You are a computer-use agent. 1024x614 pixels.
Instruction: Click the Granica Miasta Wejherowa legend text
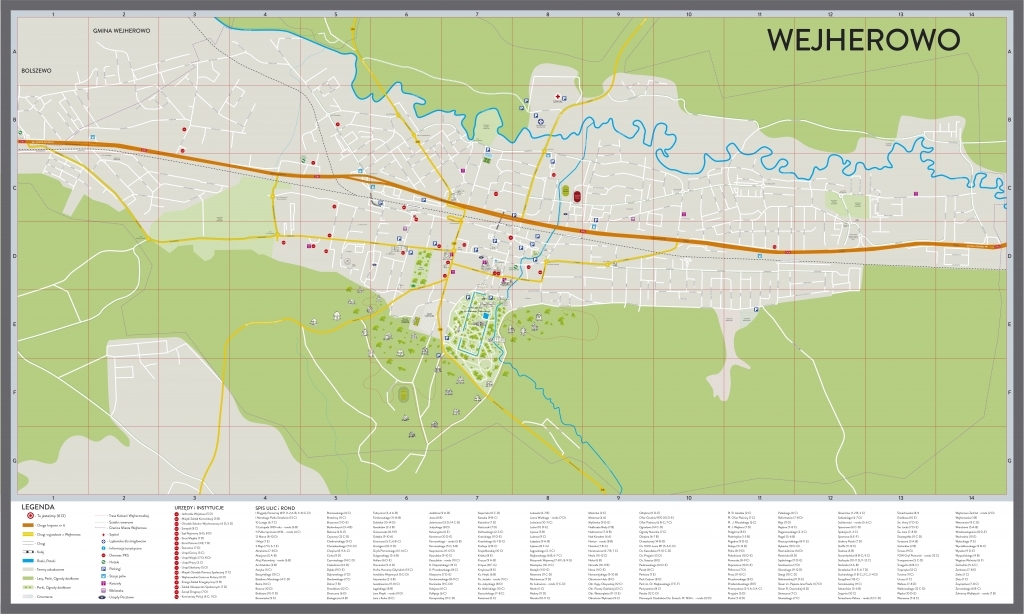[x=128, y=527]
